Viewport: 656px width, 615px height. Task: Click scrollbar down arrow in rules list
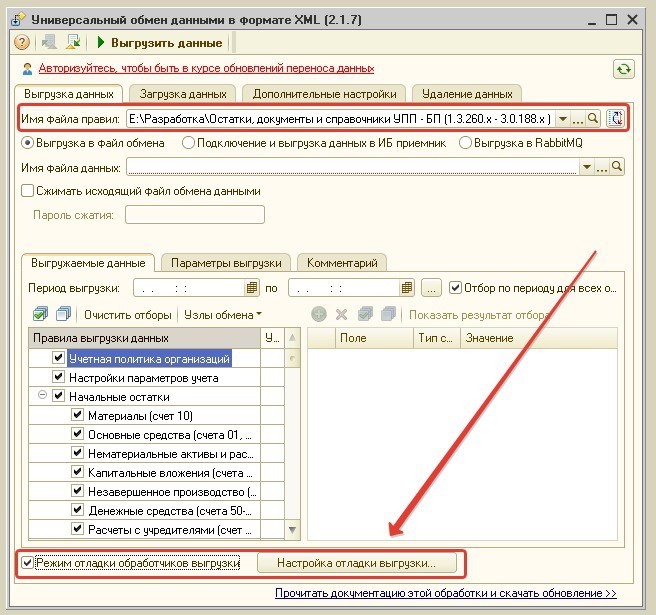click(x=292, y=530)
